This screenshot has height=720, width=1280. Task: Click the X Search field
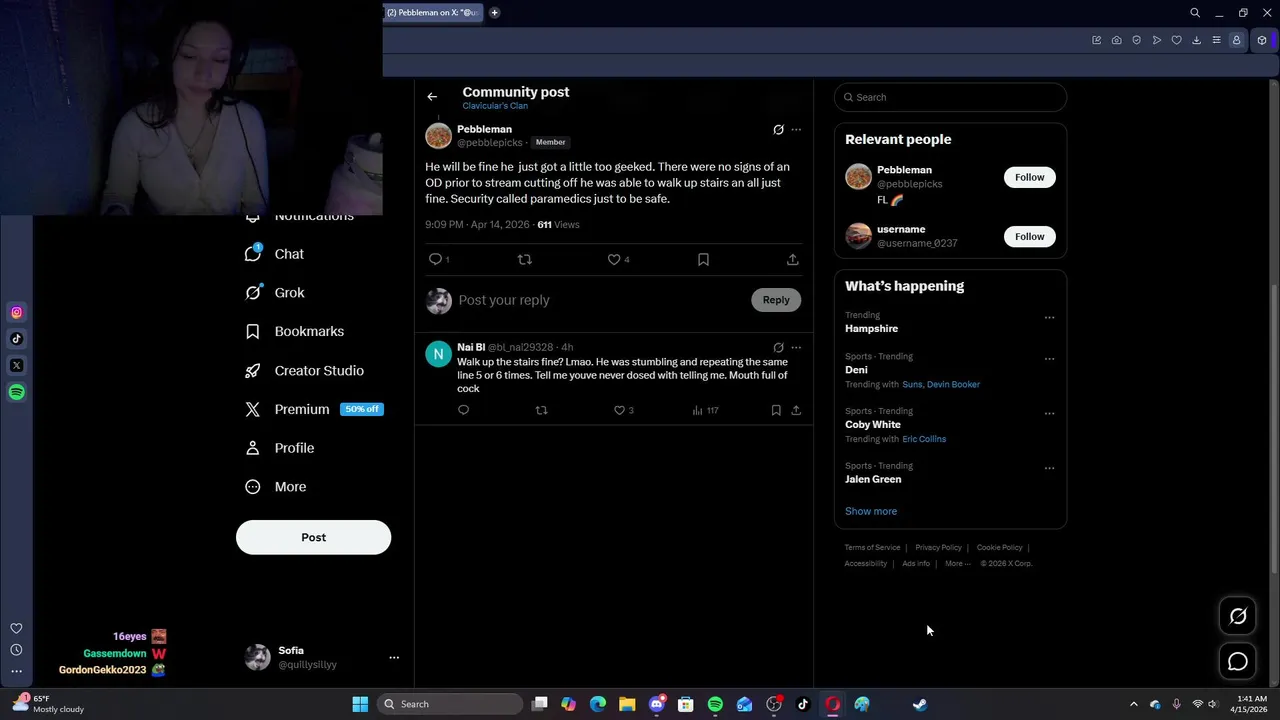click(950, 97)
